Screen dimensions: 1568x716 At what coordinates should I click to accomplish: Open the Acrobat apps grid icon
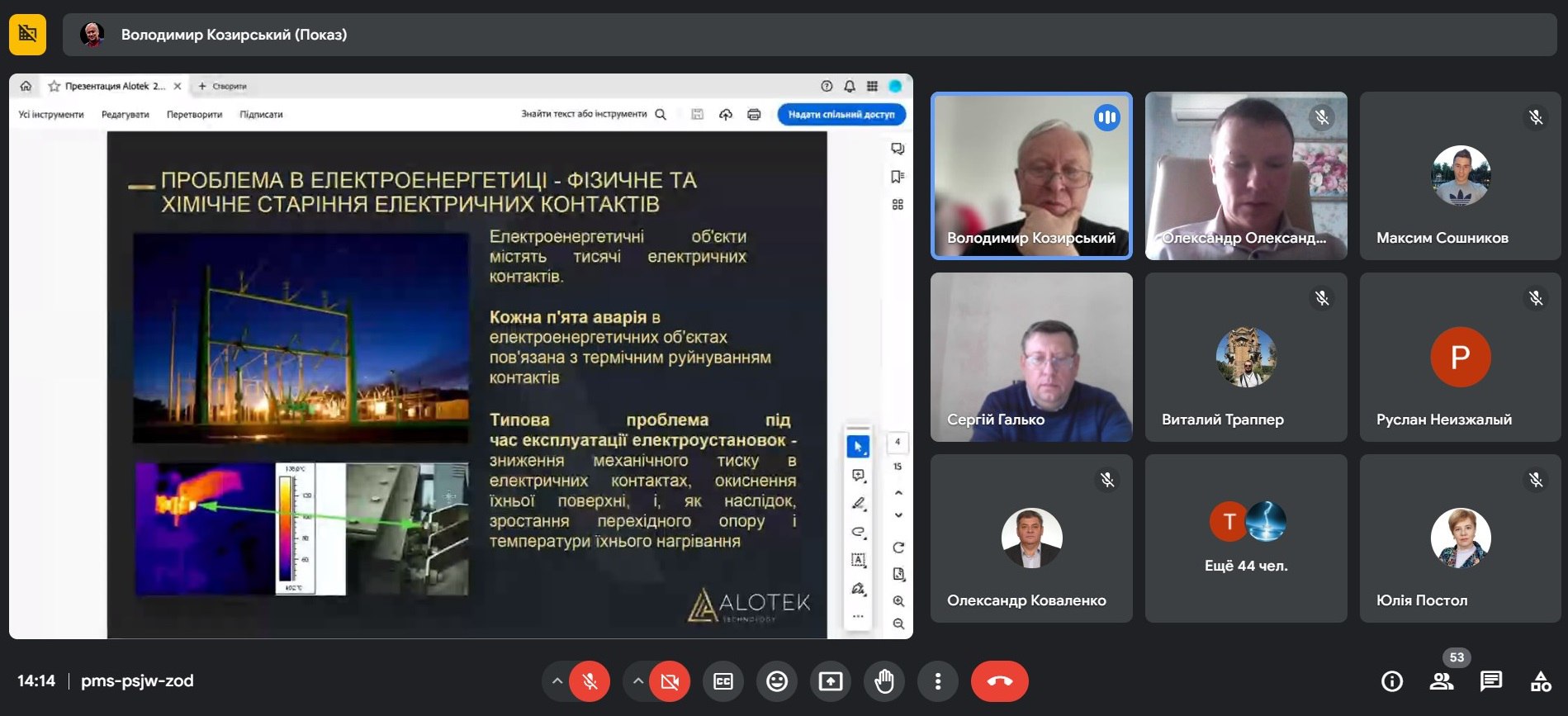tap(872, 86)
